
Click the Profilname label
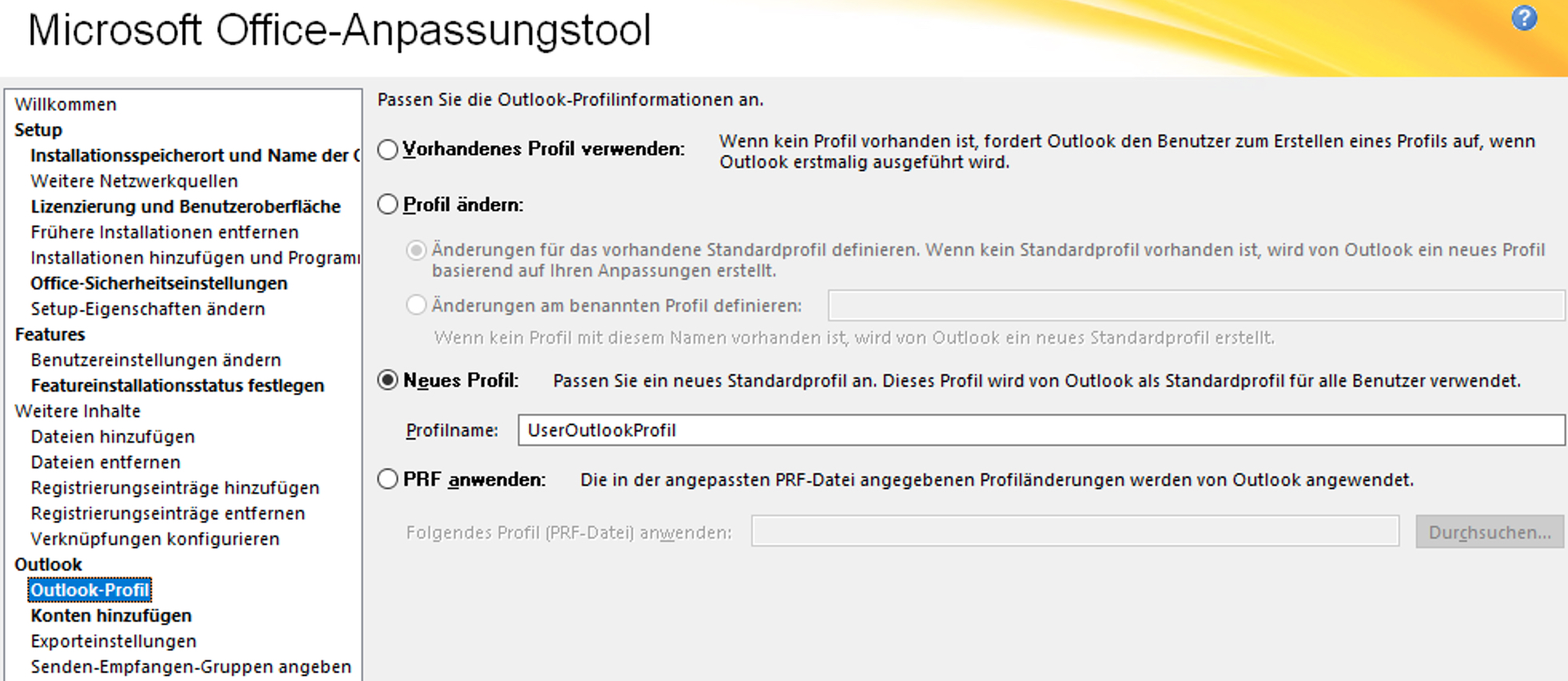click(452, 431)
